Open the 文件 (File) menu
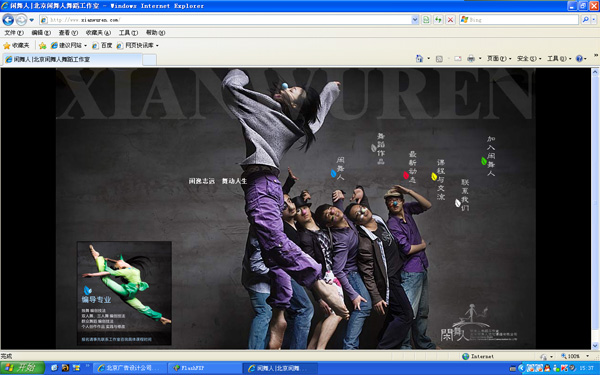600x375 pixels. tap(14, 33)
